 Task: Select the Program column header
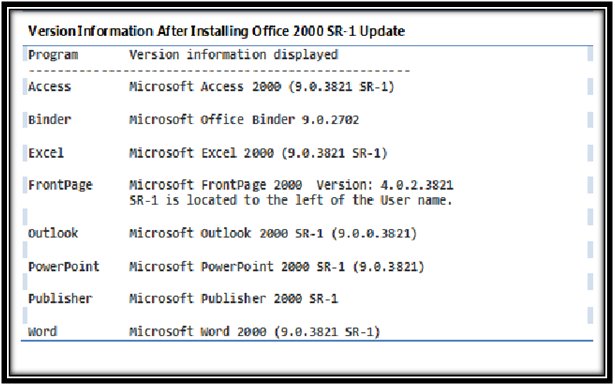pos(53,55)
